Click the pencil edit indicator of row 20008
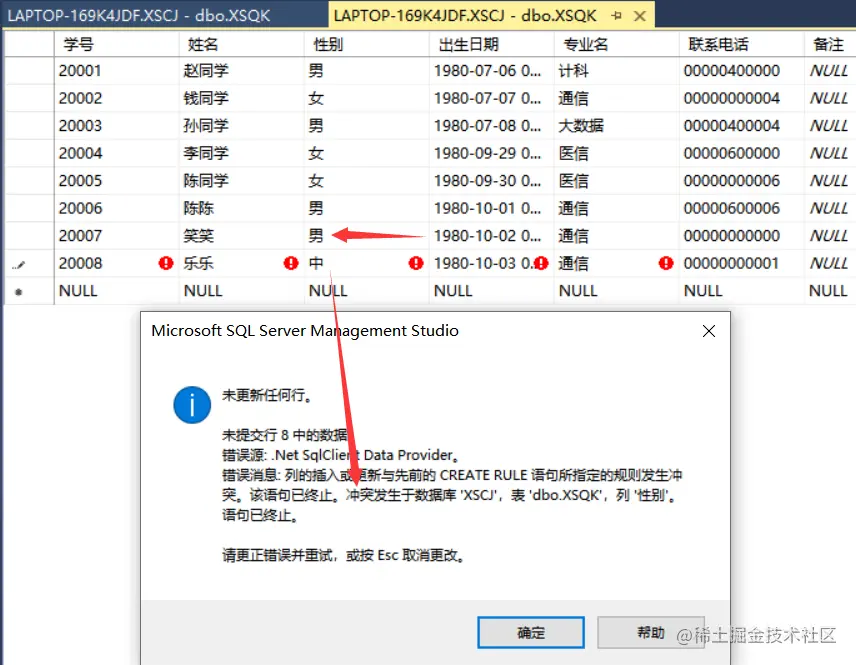This screenshot has height=665, width=856. pos(19,265)
